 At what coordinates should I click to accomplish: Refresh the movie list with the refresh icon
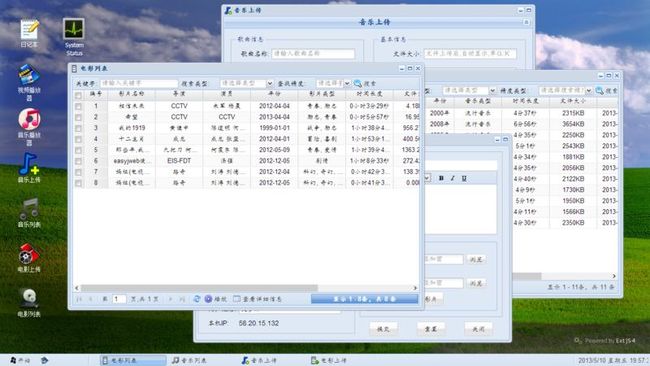coord(196,299)
